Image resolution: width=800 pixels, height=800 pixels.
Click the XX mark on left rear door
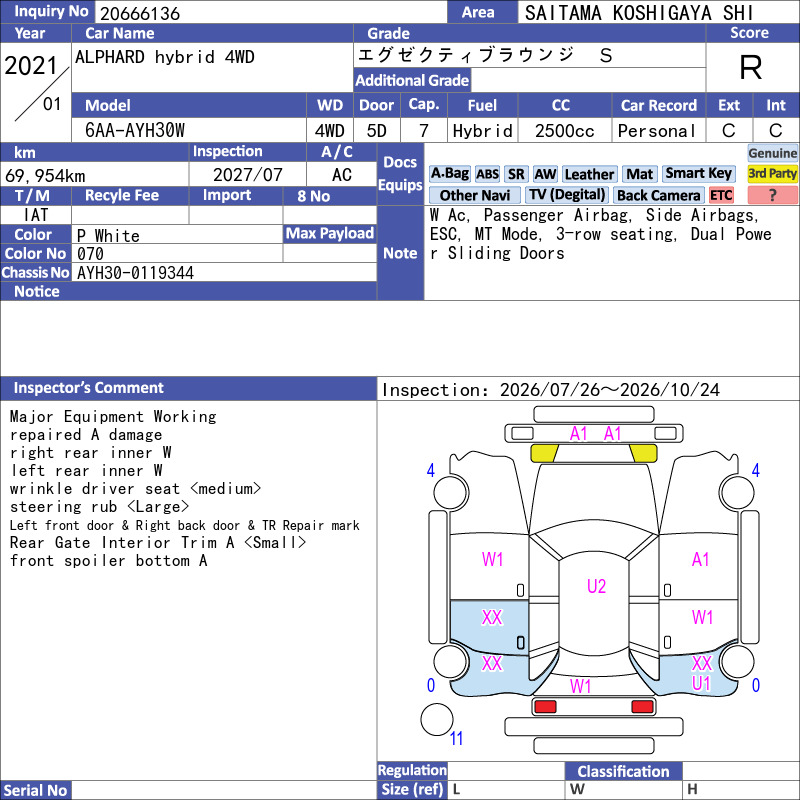pos(492,618)
